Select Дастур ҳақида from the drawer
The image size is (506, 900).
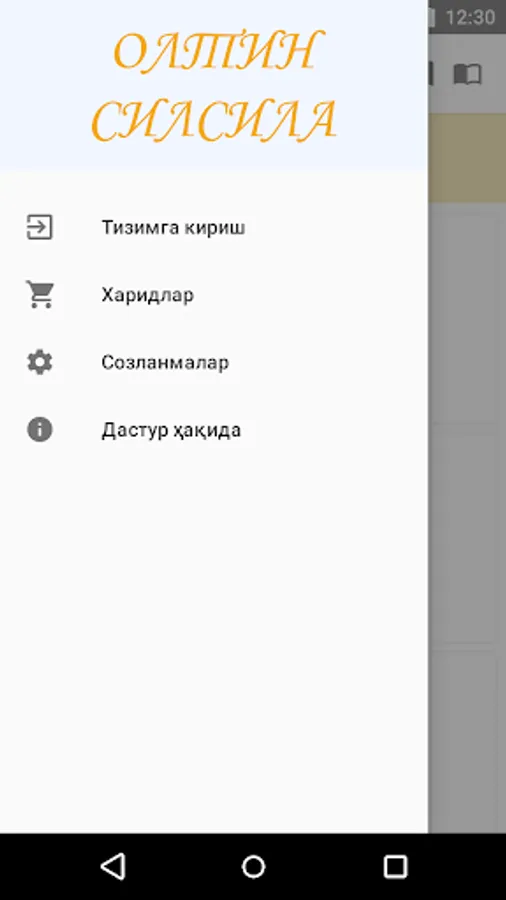point(214,430)
